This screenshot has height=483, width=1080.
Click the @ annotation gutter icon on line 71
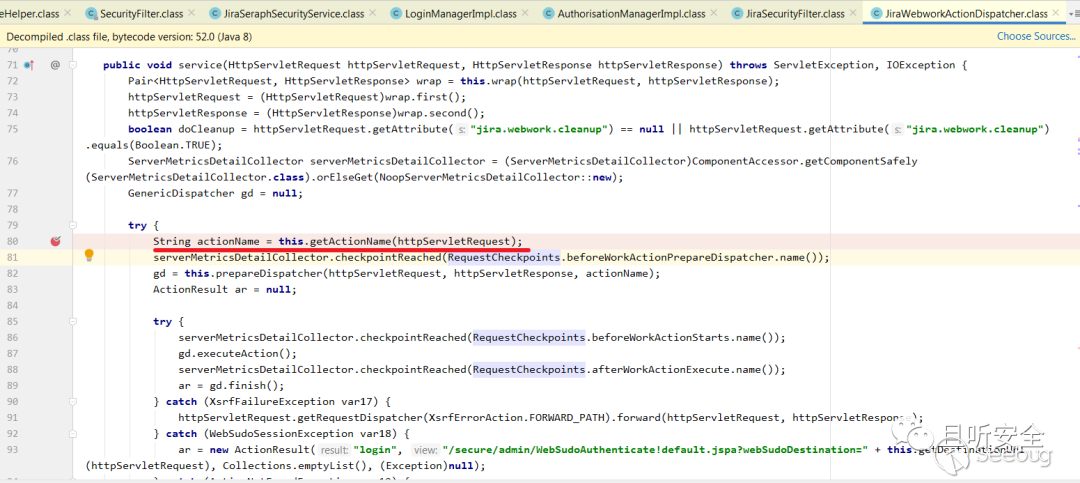coord(55,65)
